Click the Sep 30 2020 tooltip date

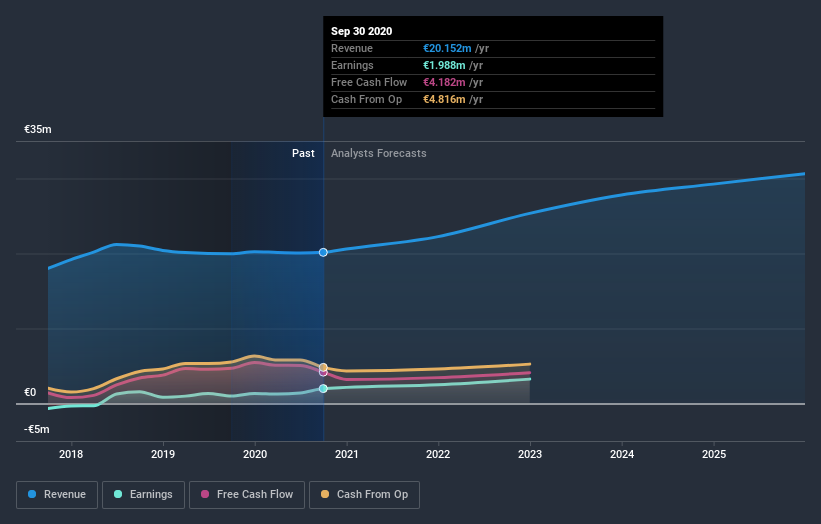361,31
